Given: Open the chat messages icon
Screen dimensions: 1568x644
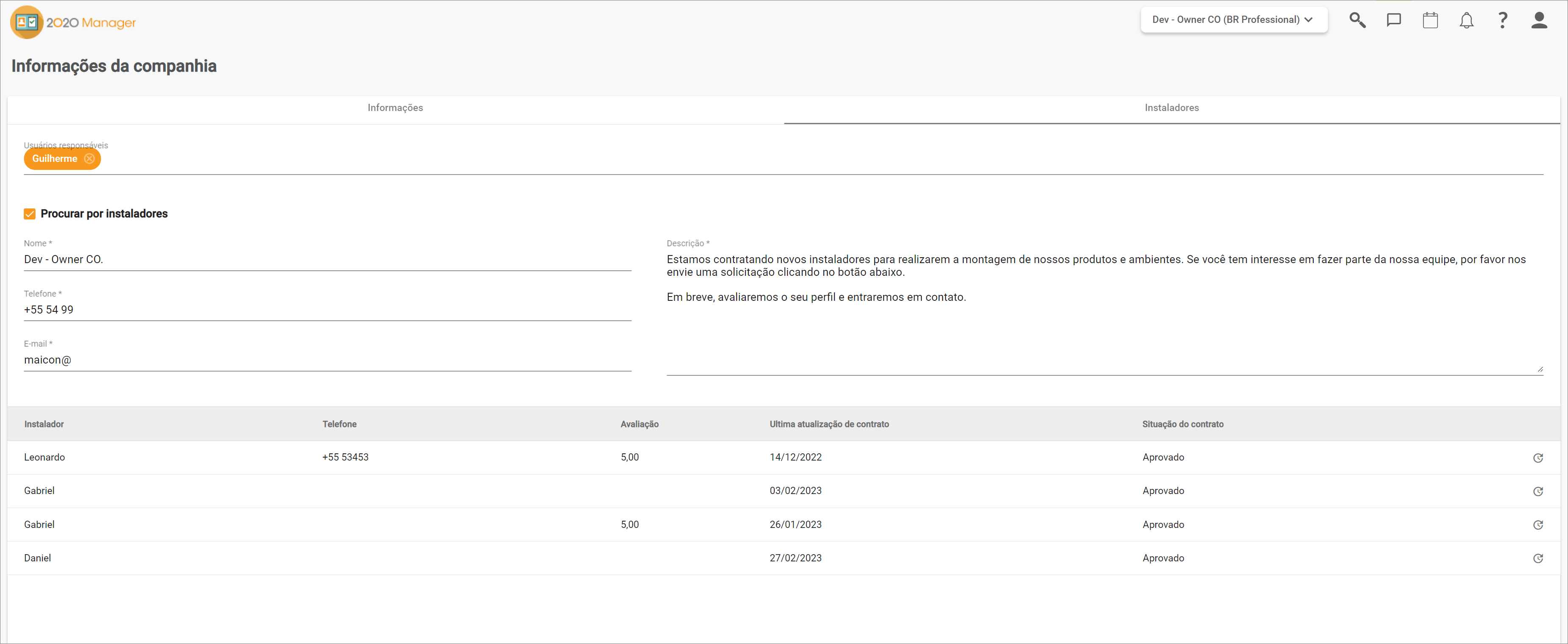Looking at the screenshot, I should tap(1393, 20).
